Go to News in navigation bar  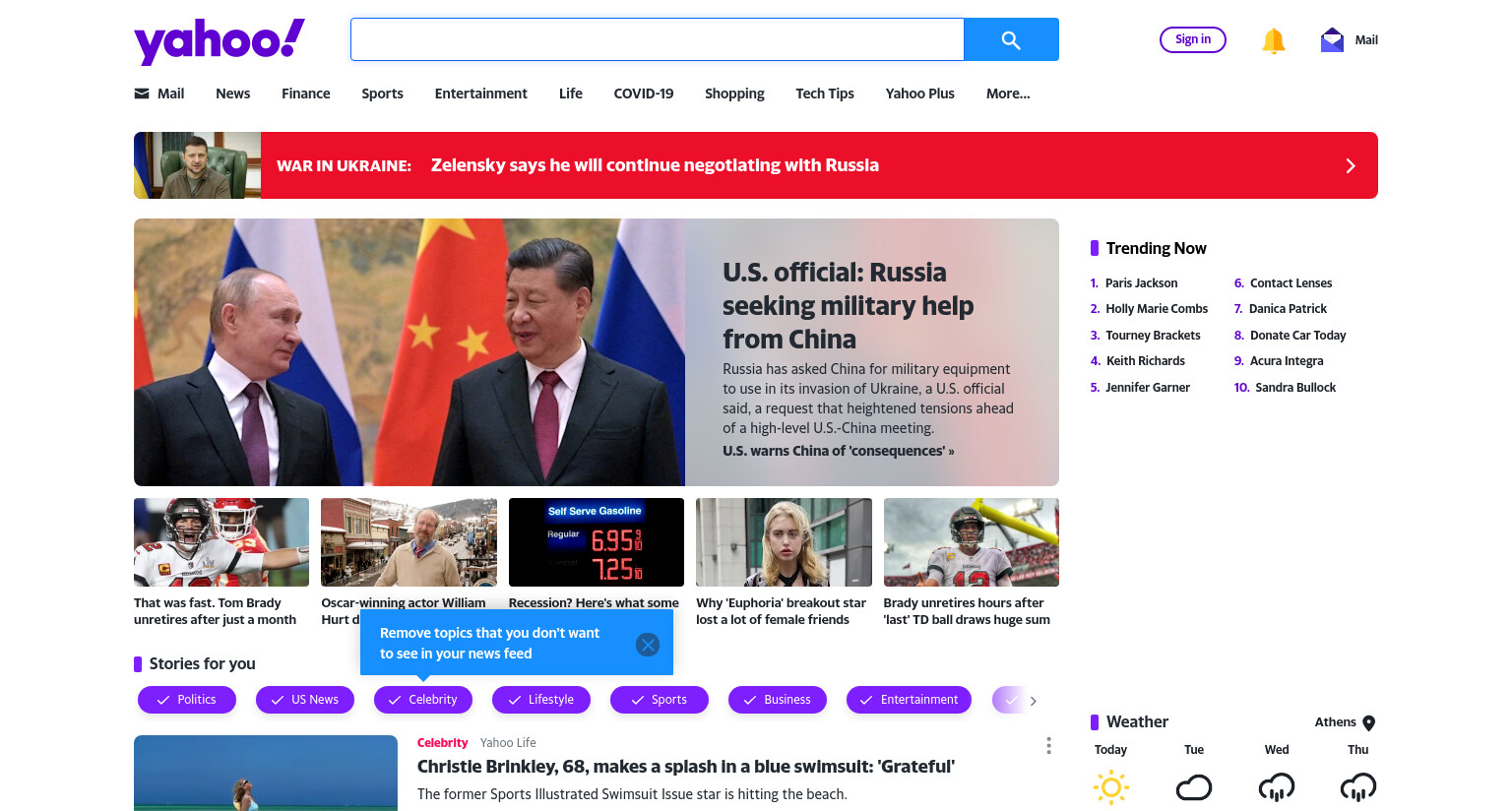tap(233, 94)
